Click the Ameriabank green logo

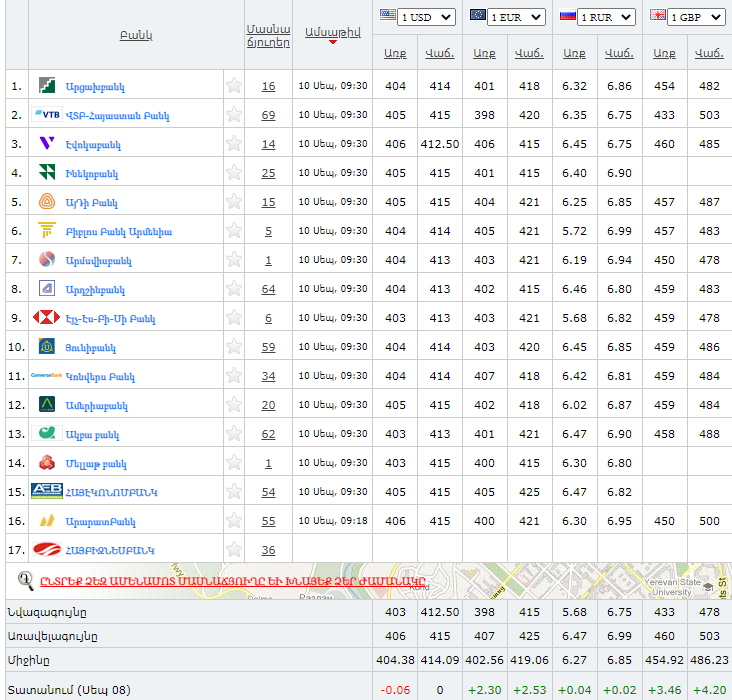coord(47,404)
